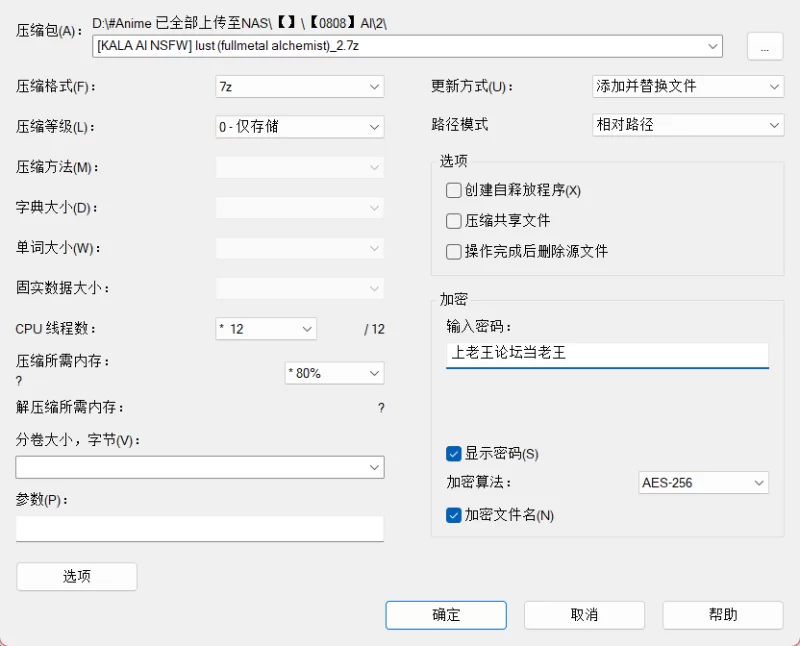Click the 选项 button at bottom left
The height and width of the screenshot is (646, 800).
(77, 576)
